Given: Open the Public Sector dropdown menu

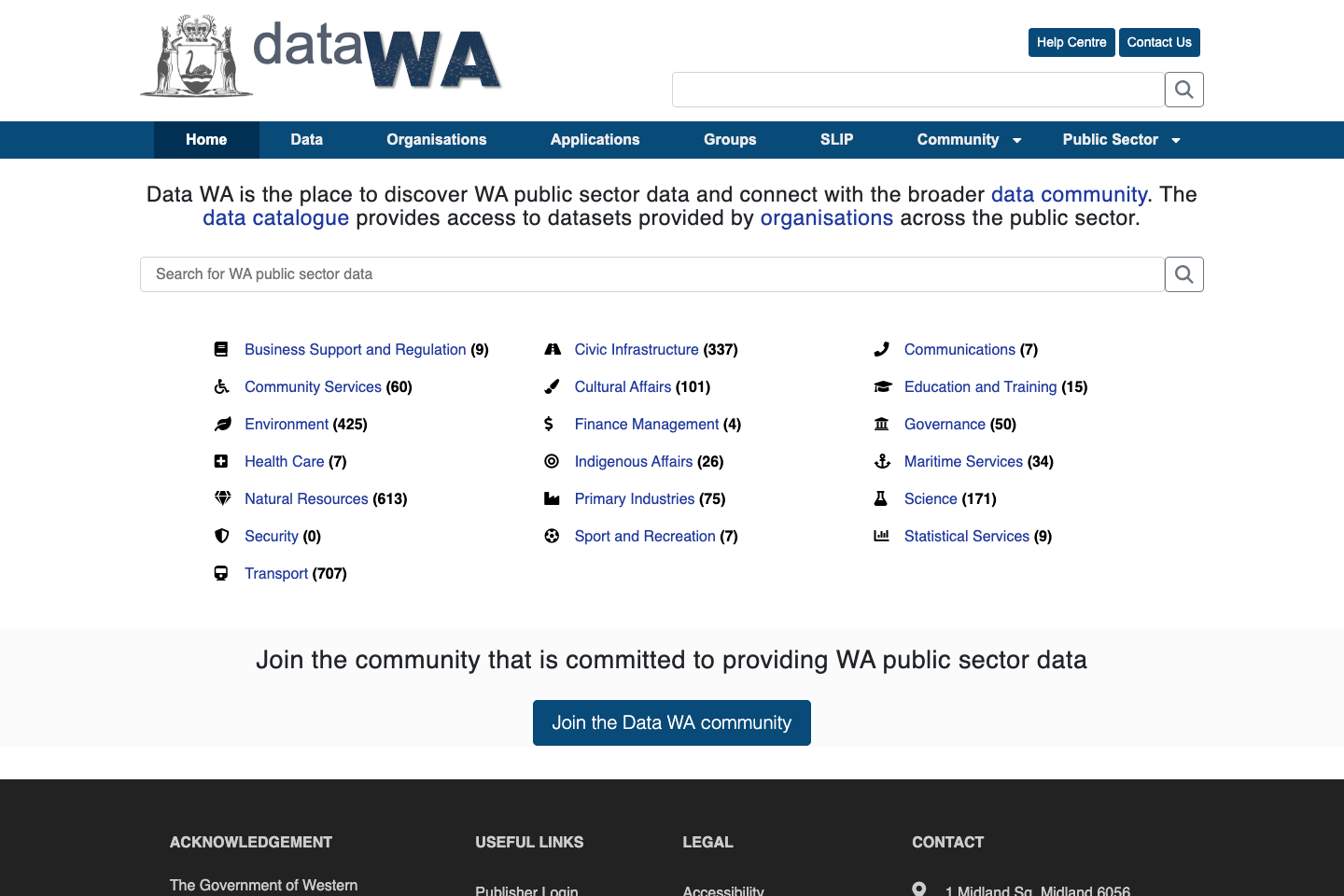Looking at the screenshot, I should [1111, 139].
